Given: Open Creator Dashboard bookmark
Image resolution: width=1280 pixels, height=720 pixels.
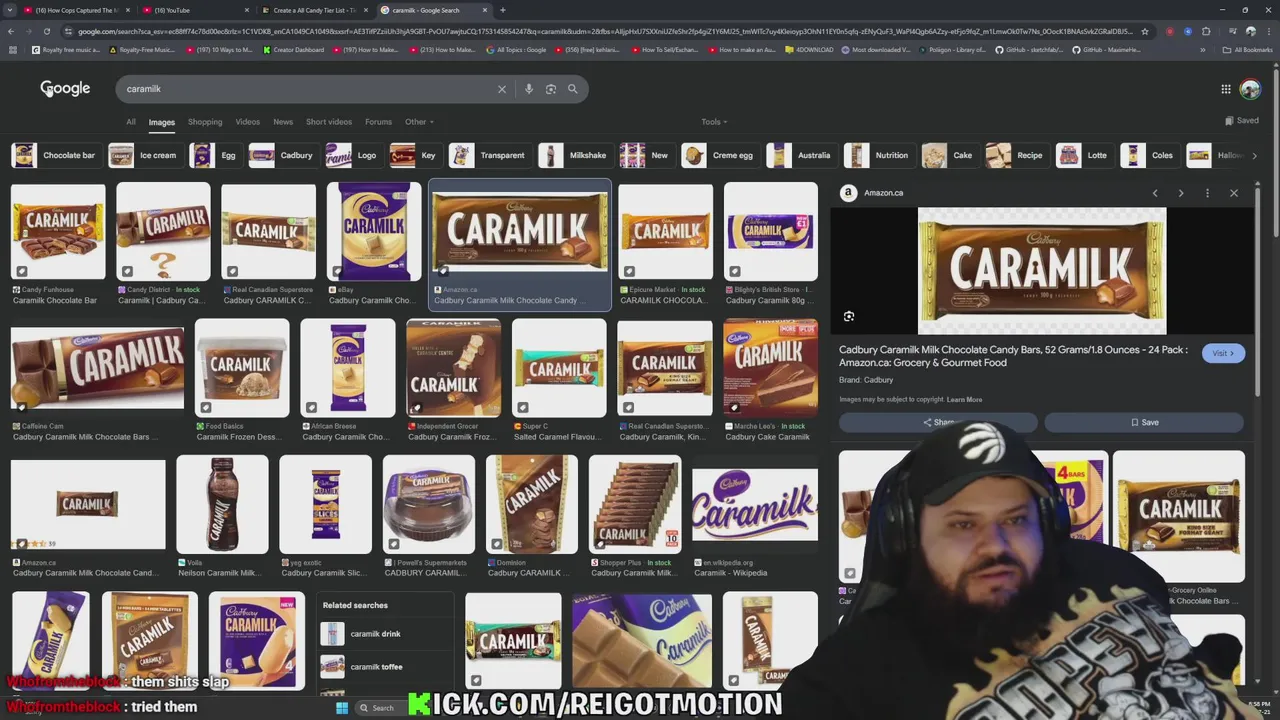Looking at the screenshot, I should (x=294, y=49).
